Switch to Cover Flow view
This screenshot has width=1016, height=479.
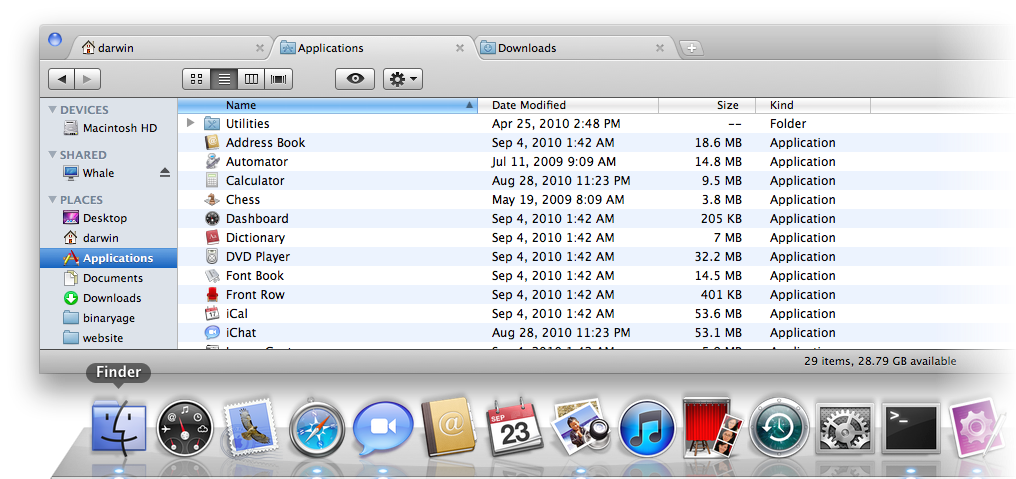coord(279,79)
